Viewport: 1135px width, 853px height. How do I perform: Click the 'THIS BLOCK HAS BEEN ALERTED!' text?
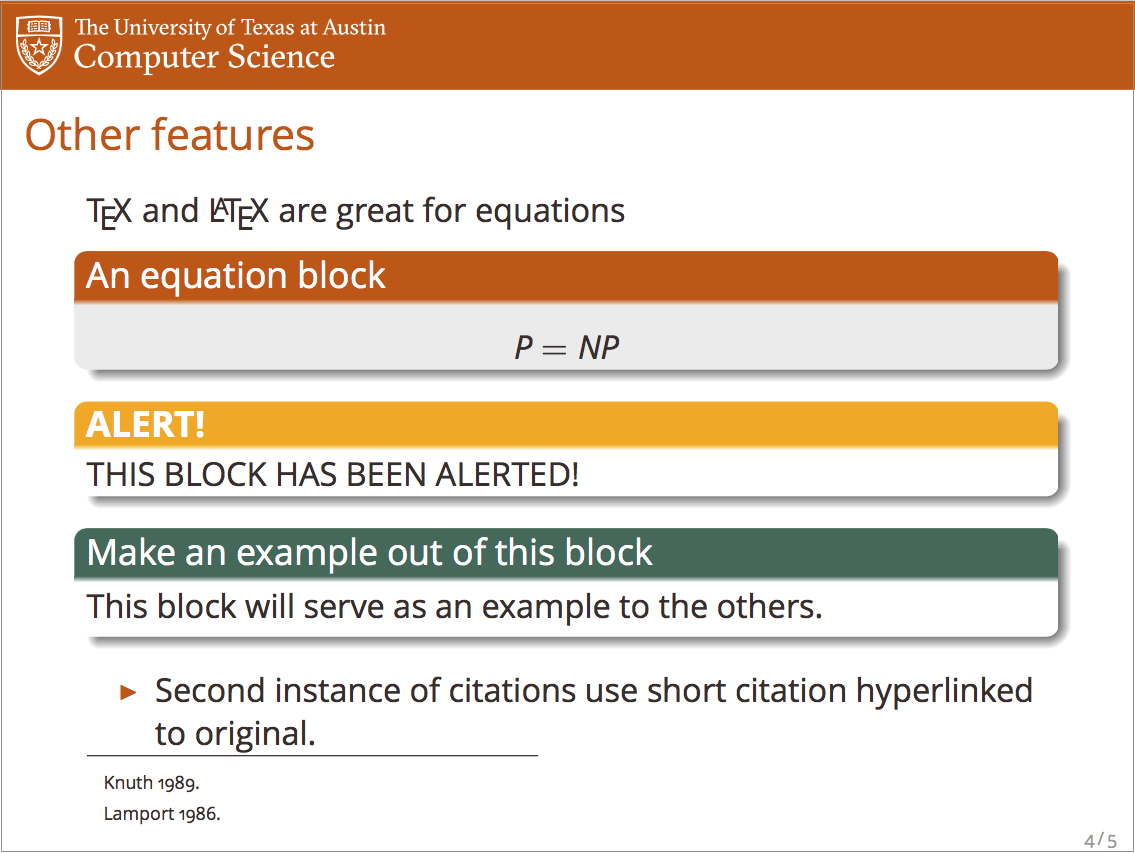coord(332,475)
